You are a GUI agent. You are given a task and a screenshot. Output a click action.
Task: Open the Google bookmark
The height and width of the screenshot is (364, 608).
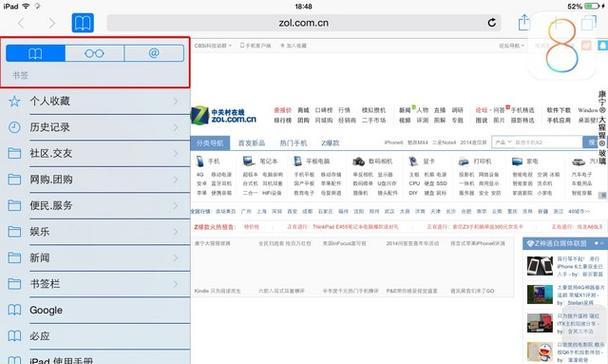pos(95,310)
